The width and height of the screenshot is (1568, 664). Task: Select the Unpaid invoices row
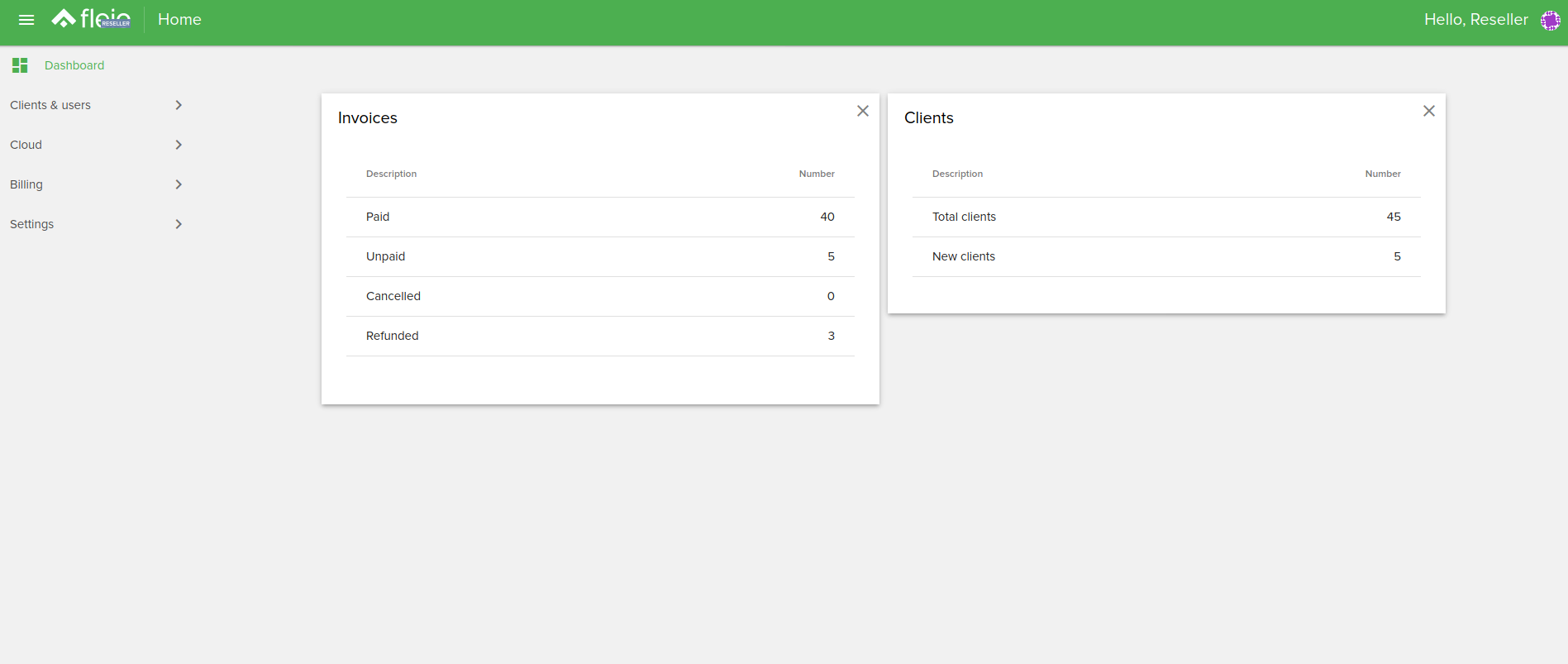pyautogui.click(x=600, y=256)
